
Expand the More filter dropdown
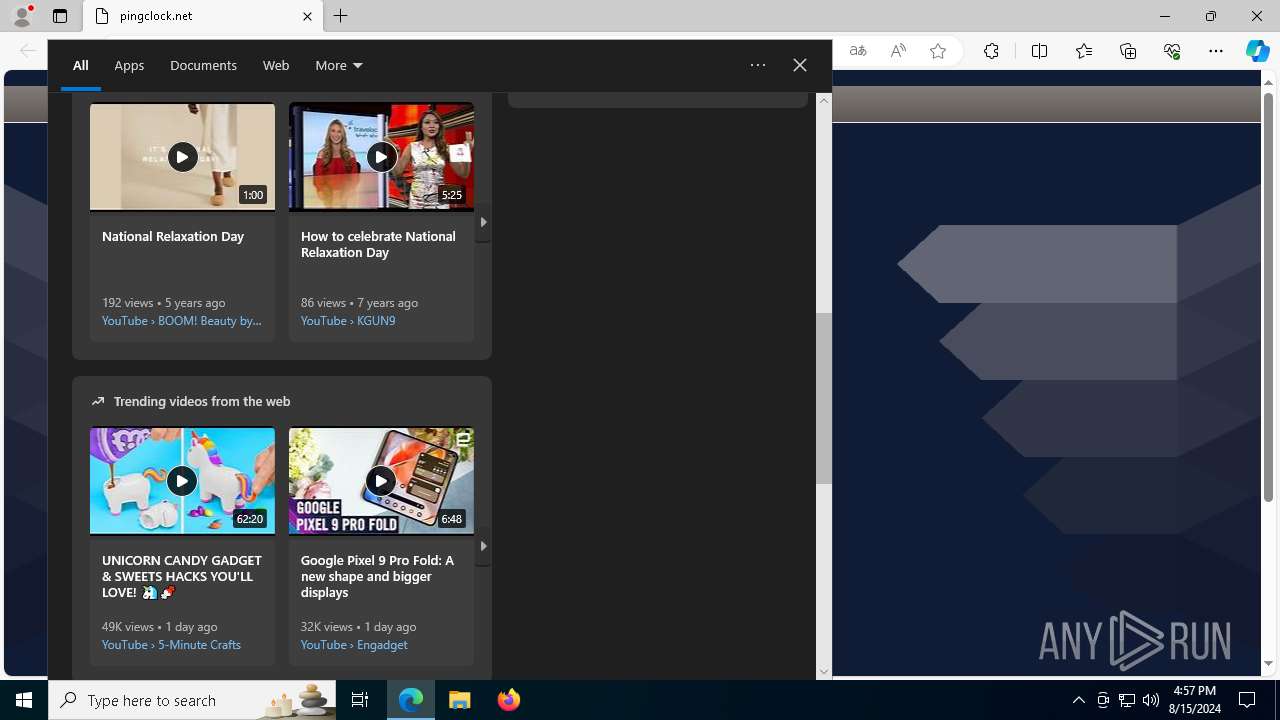(339, 65)
